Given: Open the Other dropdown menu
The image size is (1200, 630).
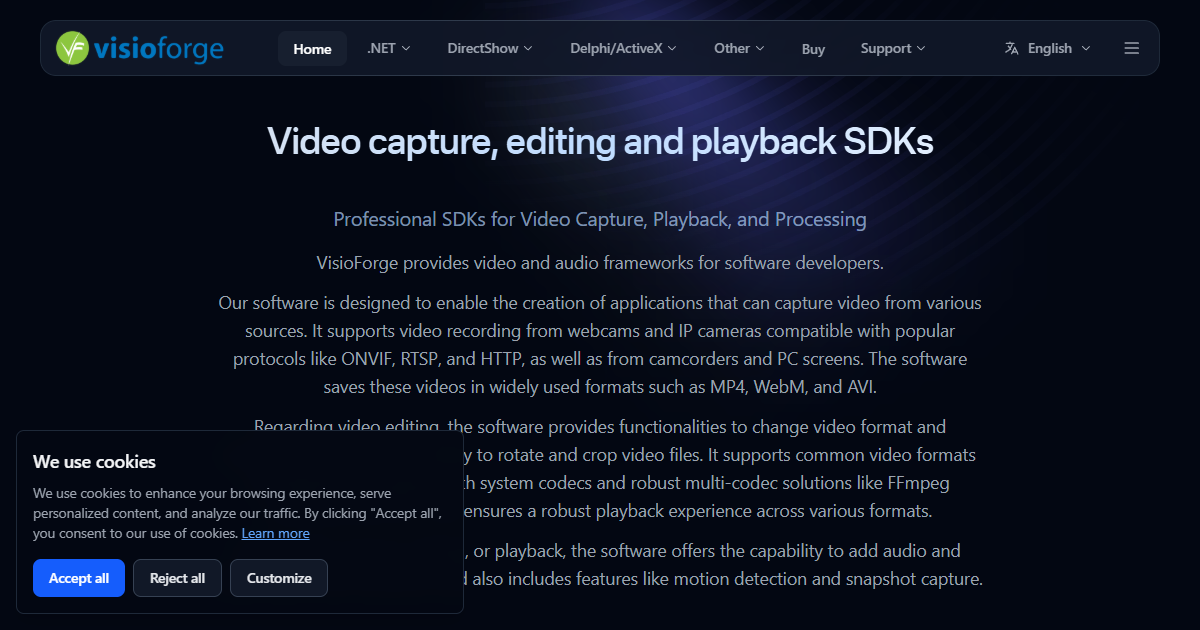Looking at the screenshot, I should point(739,48).
